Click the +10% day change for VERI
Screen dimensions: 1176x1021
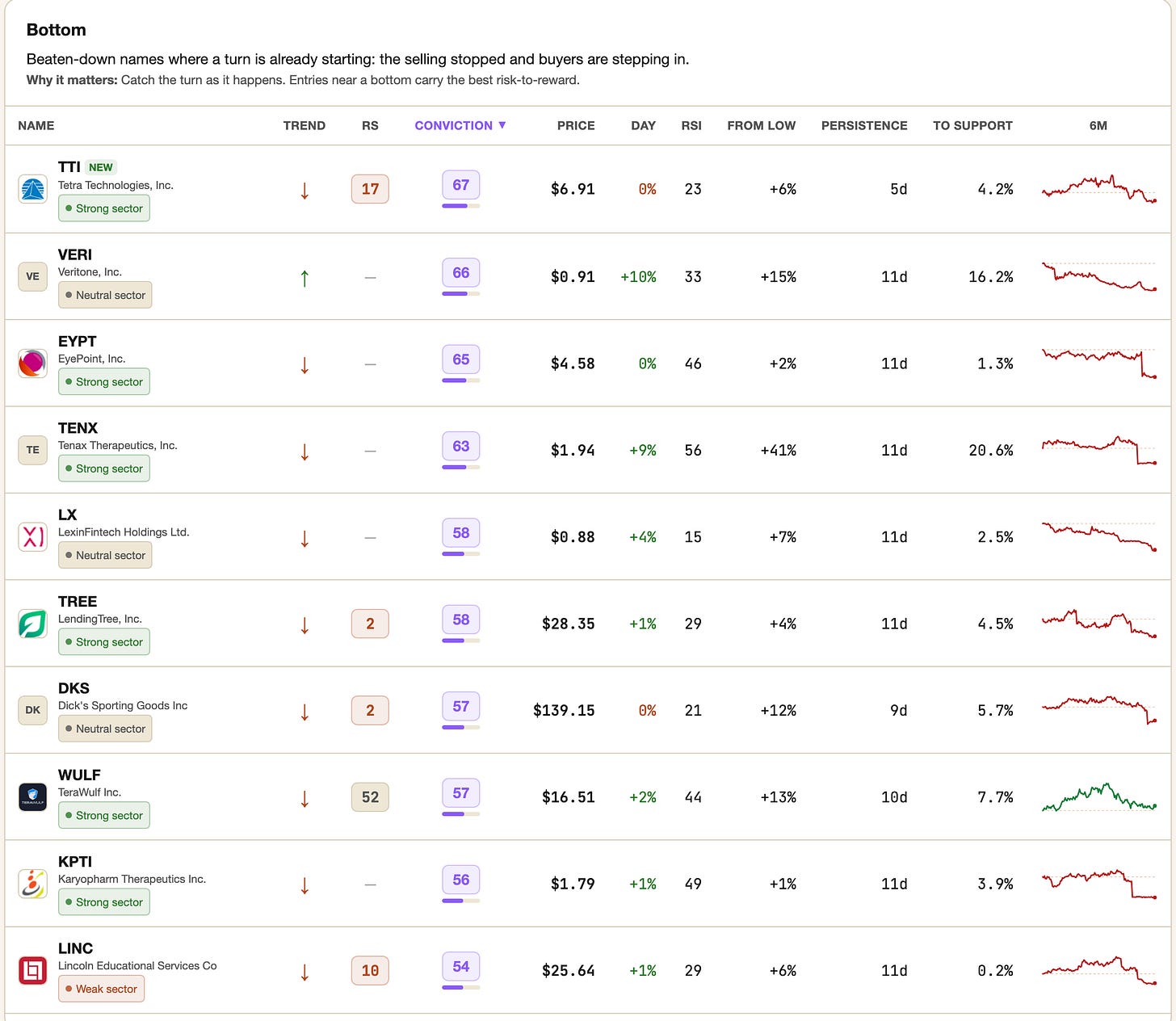coord(638,276)
